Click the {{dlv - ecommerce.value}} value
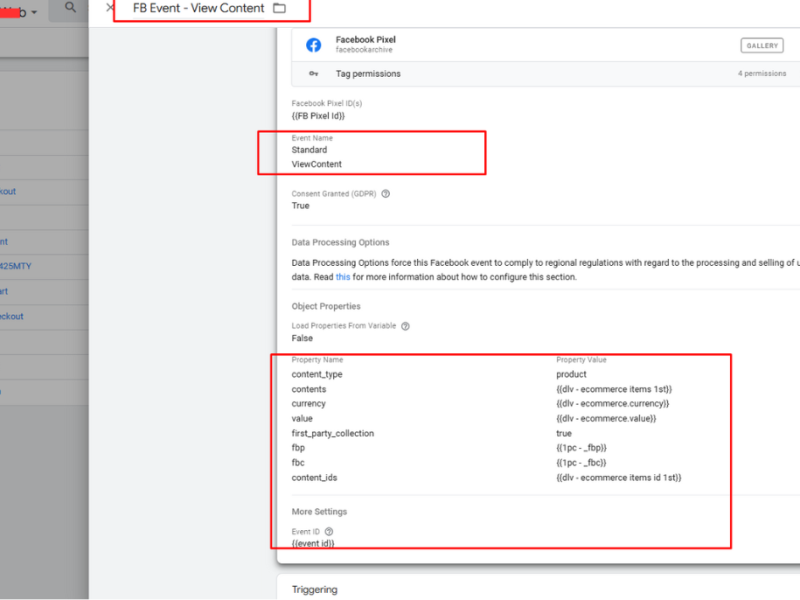This screenshot has height=600, width=800. tap(606, 418)
